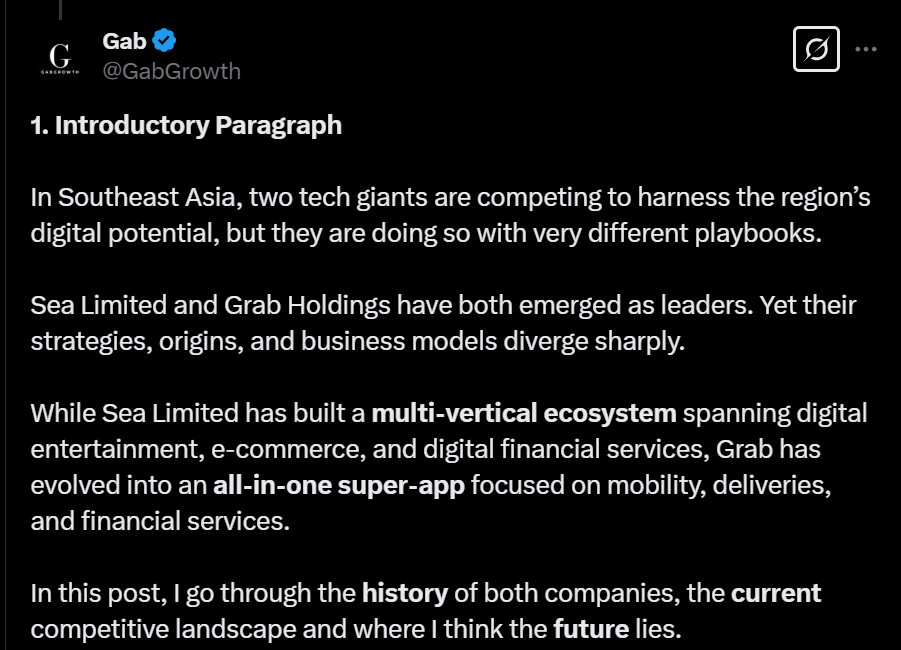Image resolution: width=901 pixels, height=650 pixels.
Task: Click the blue verified badge beside Gab
Action: [165, 41]
